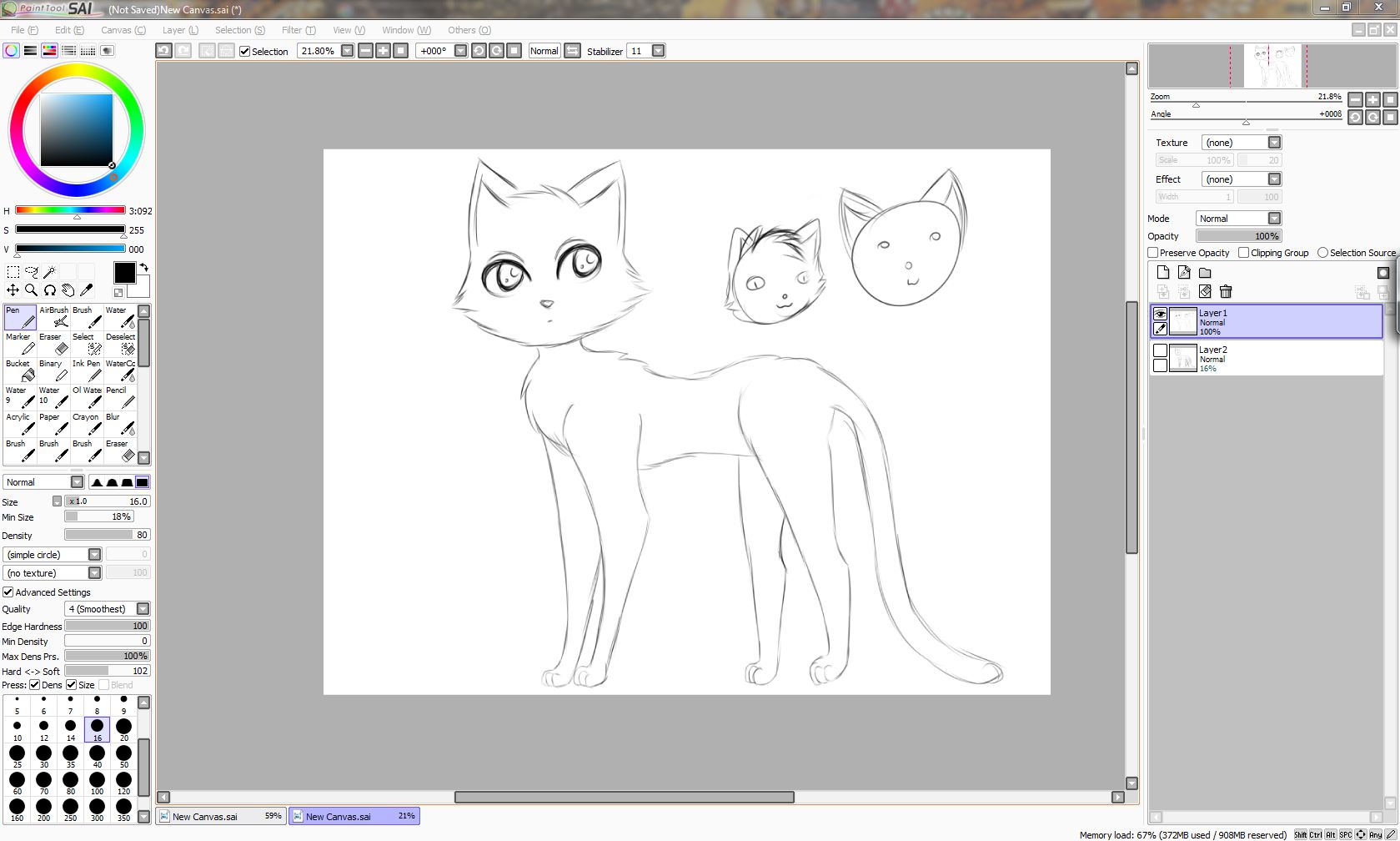Enable Clipping Group checkbox
The width and height of the screenshot is (1400, 841).
(1244, 253)
